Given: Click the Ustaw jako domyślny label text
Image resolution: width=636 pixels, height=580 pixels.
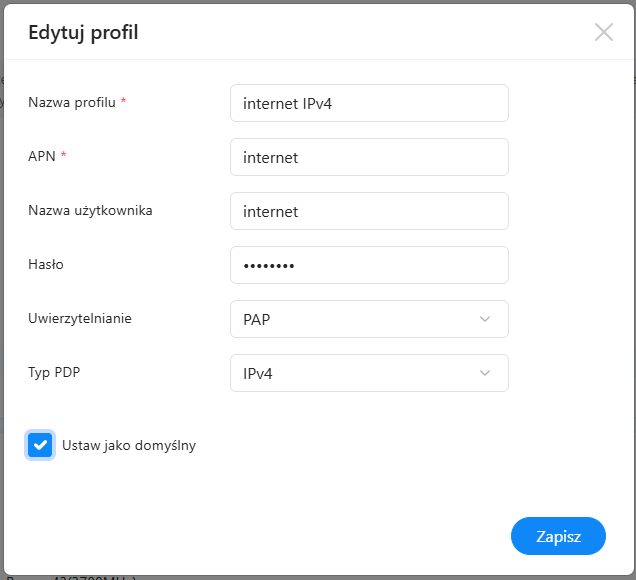Looking at the screenshot, I should tap(129, 446).
